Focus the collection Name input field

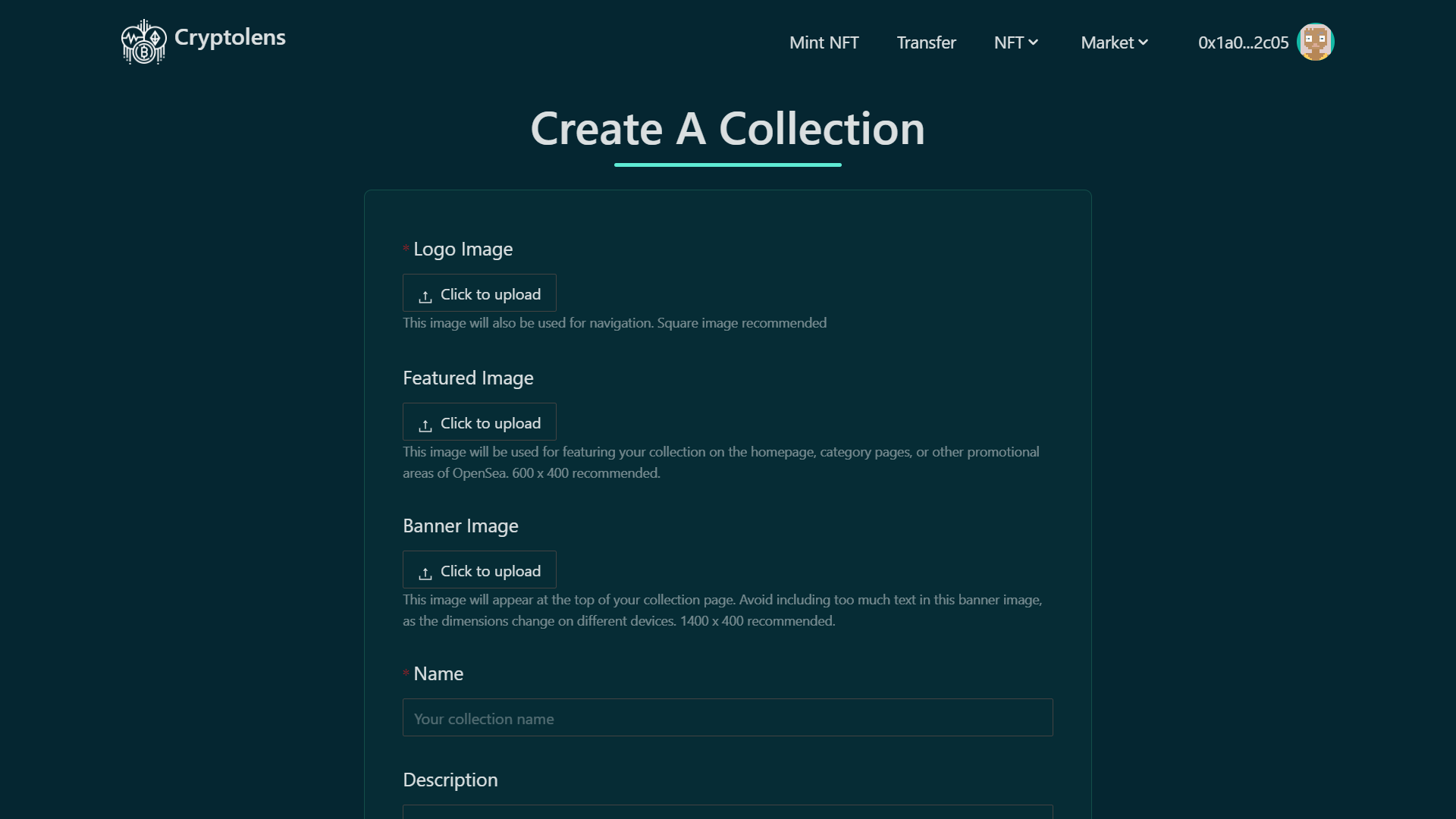[x=727, y=717]
